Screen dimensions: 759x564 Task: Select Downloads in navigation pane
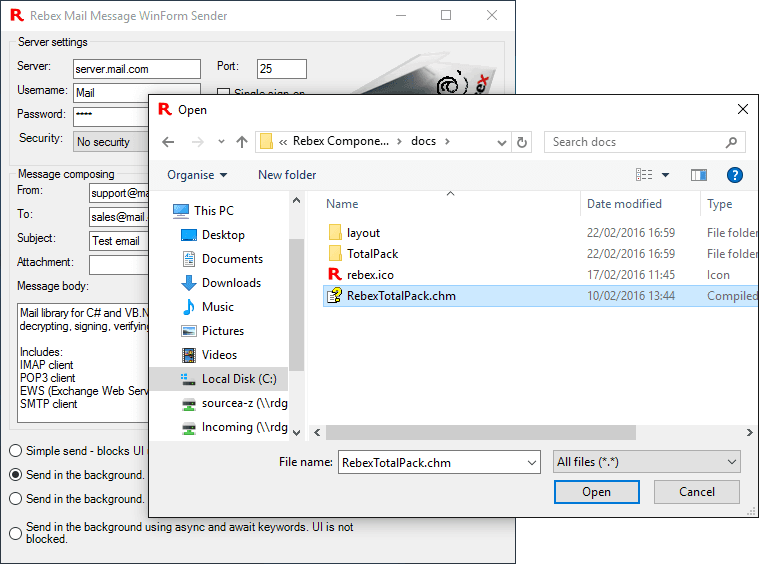click(231, 283)
